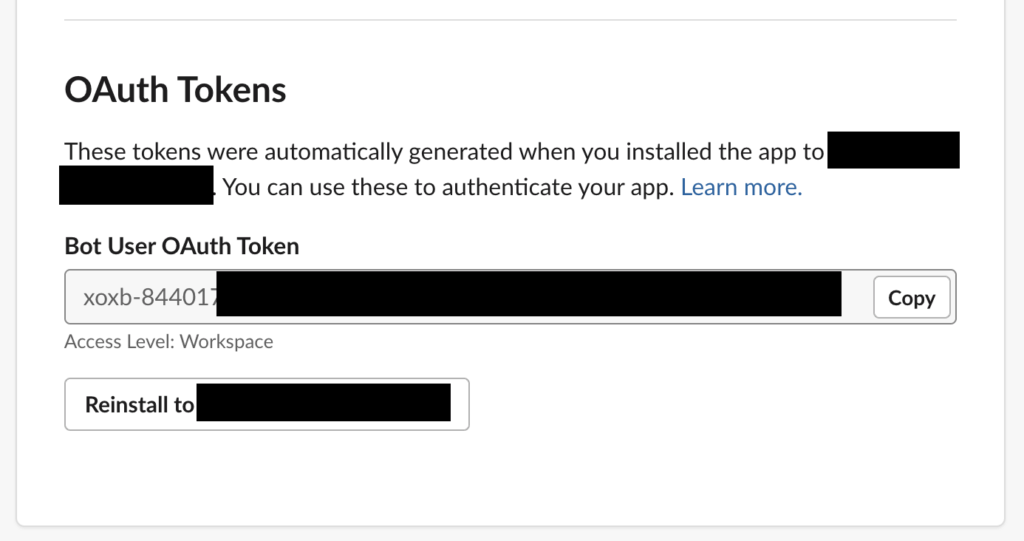The width and height of the screenshot is (1024, 541).
Task: Copy the Bot User OAuth Token
Action: click(912, 297)
